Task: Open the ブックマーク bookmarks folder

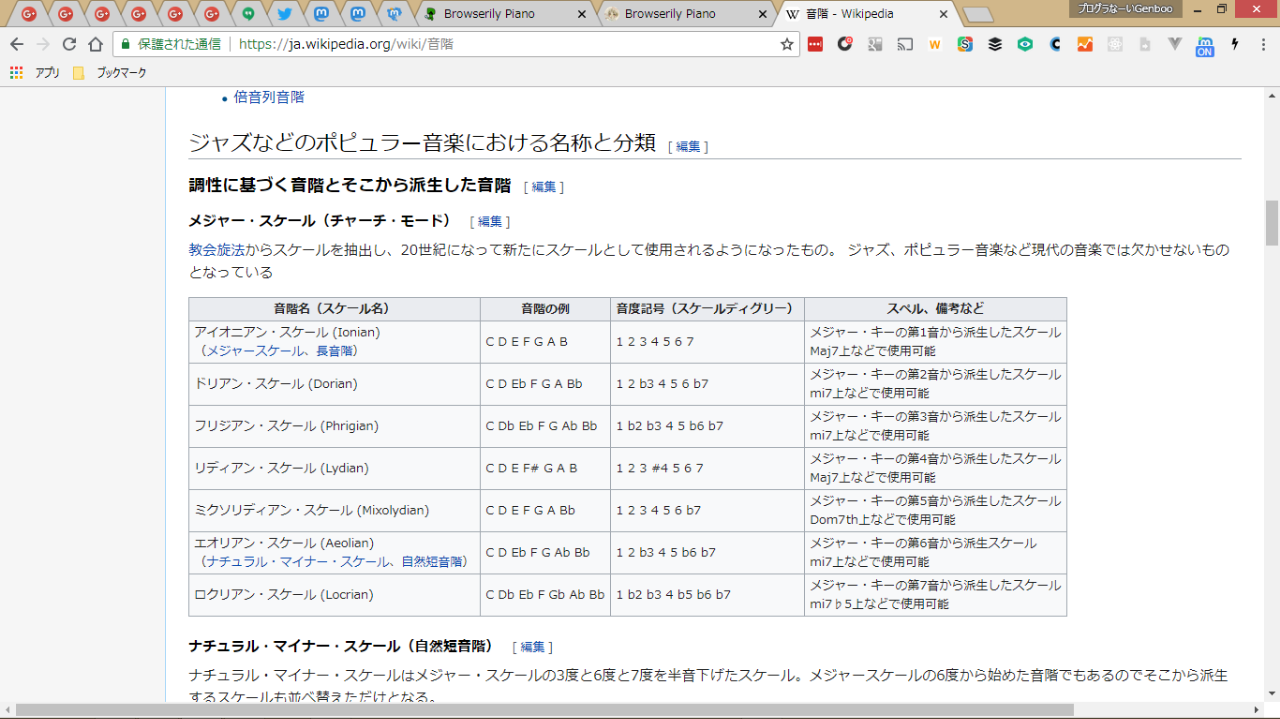Action: coord(110,73)
